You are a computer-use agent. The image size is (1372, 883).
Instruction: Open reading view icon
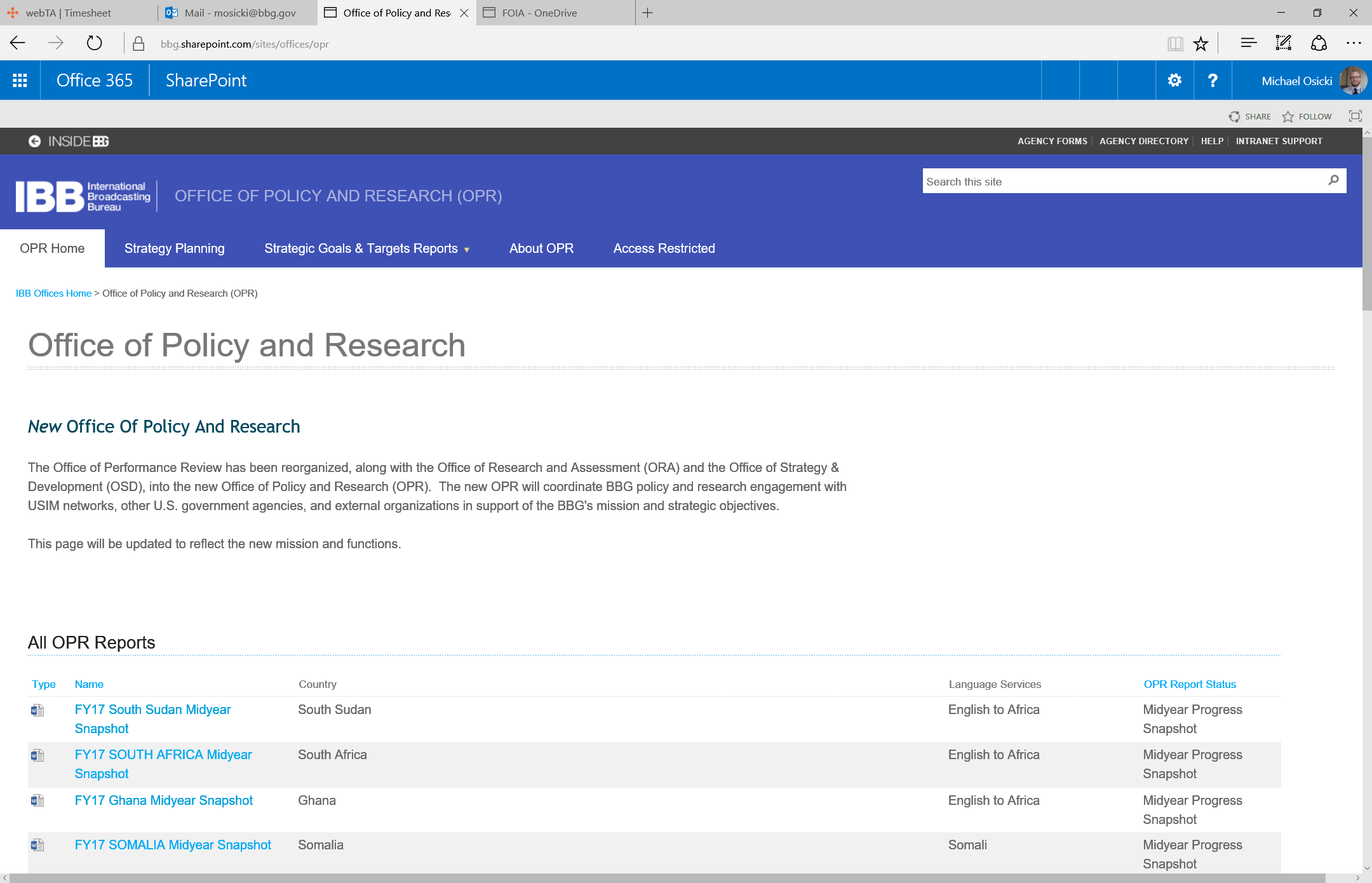click(x=1174, y=43)
